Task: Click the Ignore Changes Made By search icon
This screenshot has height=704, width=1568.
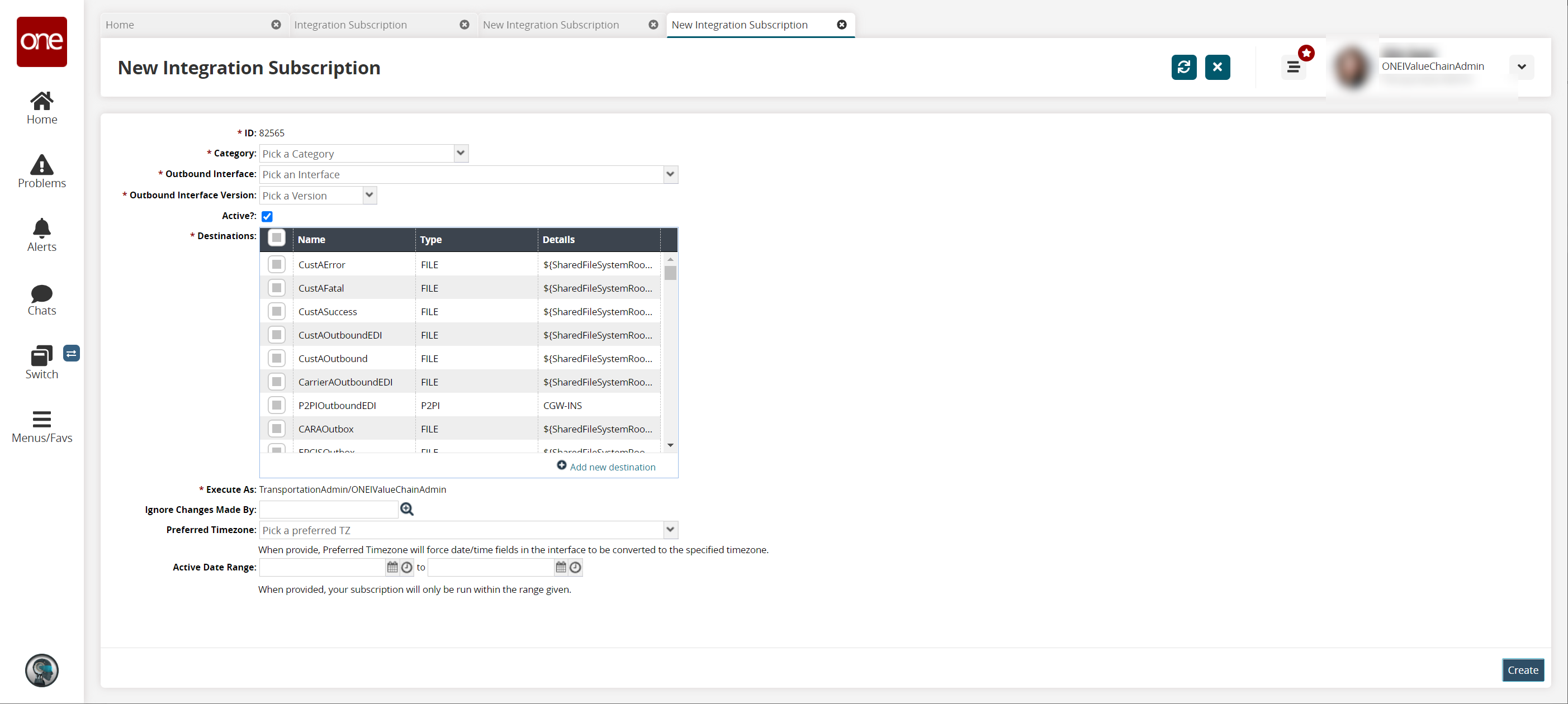Action: click(408, 509)
